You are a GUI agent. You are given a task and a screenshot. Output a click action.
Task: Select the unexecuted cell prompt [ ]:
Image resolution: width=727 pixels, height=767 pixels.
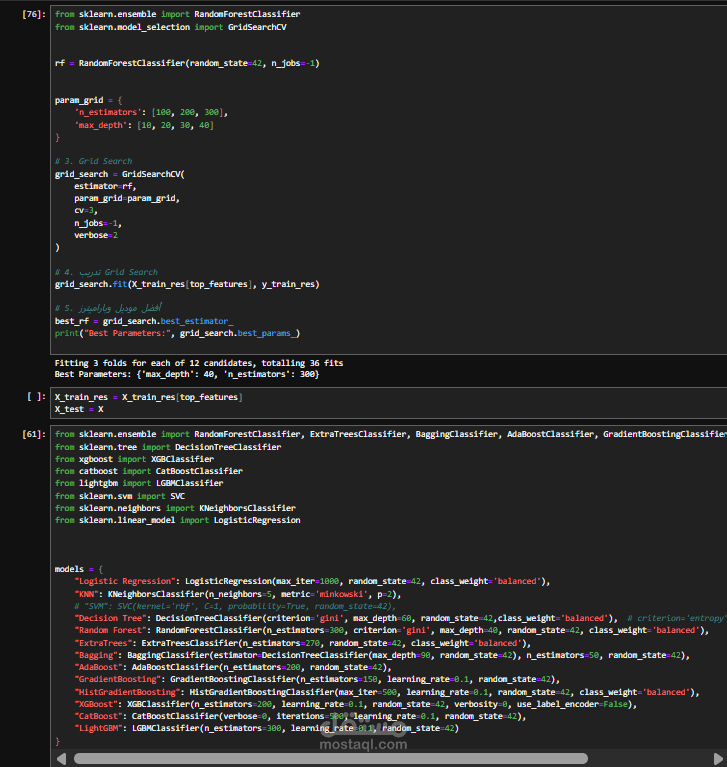click(36, 397)
